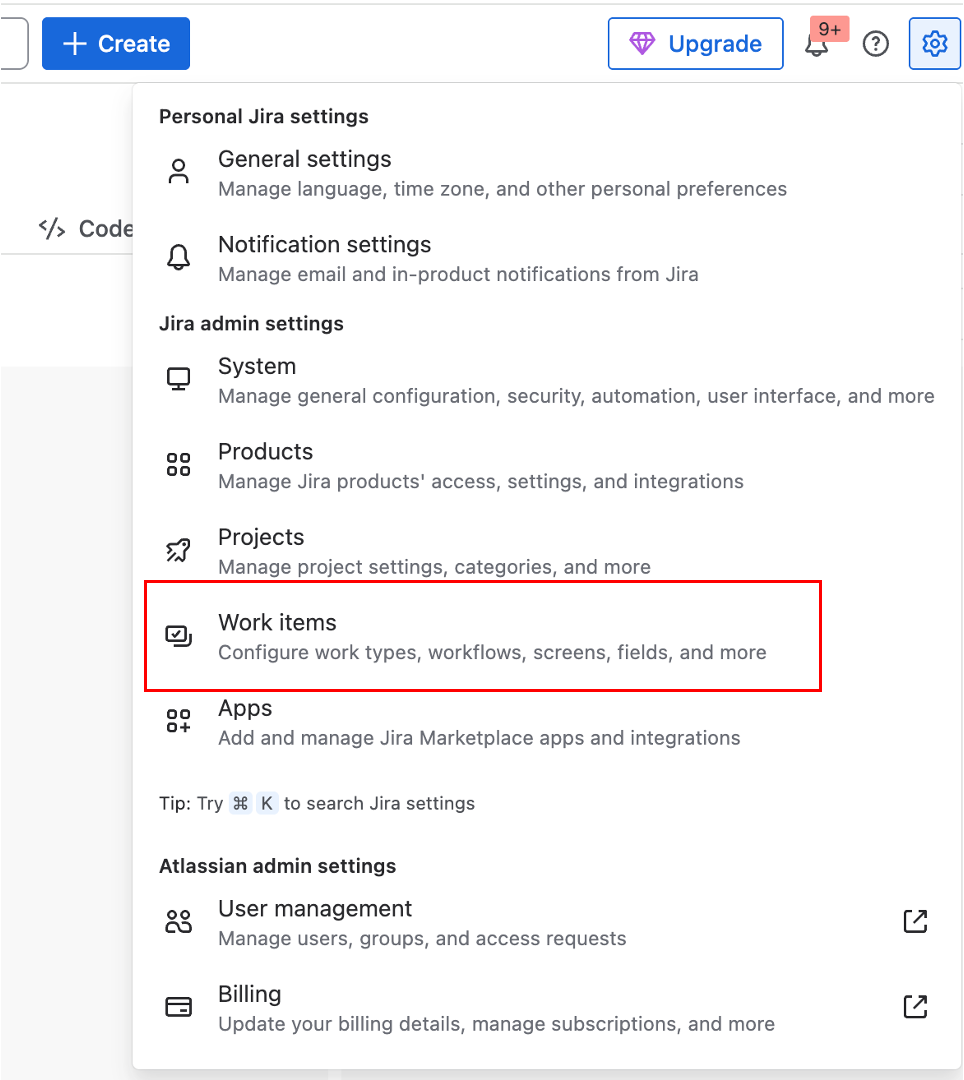964x1080 pixels.
Task: Click the settings gear icon
Action: pyautogui.click(x=934, y=44)
